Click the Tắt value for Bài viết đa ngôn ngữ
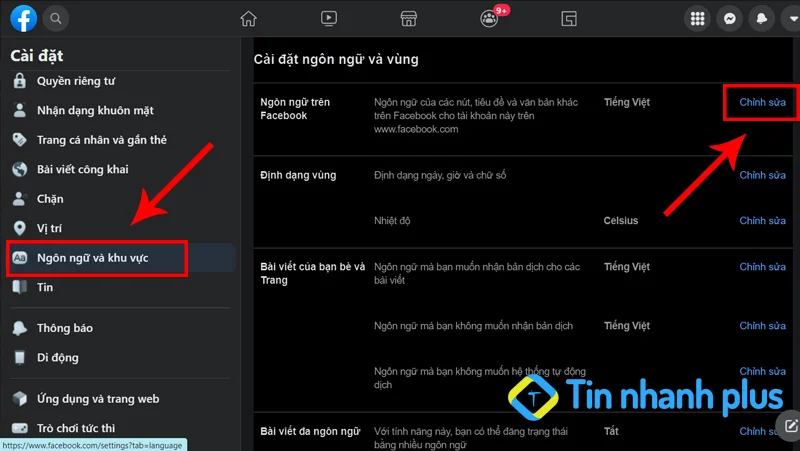This screenshot has height=451, width=800. pyautogui.click(x=611, y=431)
